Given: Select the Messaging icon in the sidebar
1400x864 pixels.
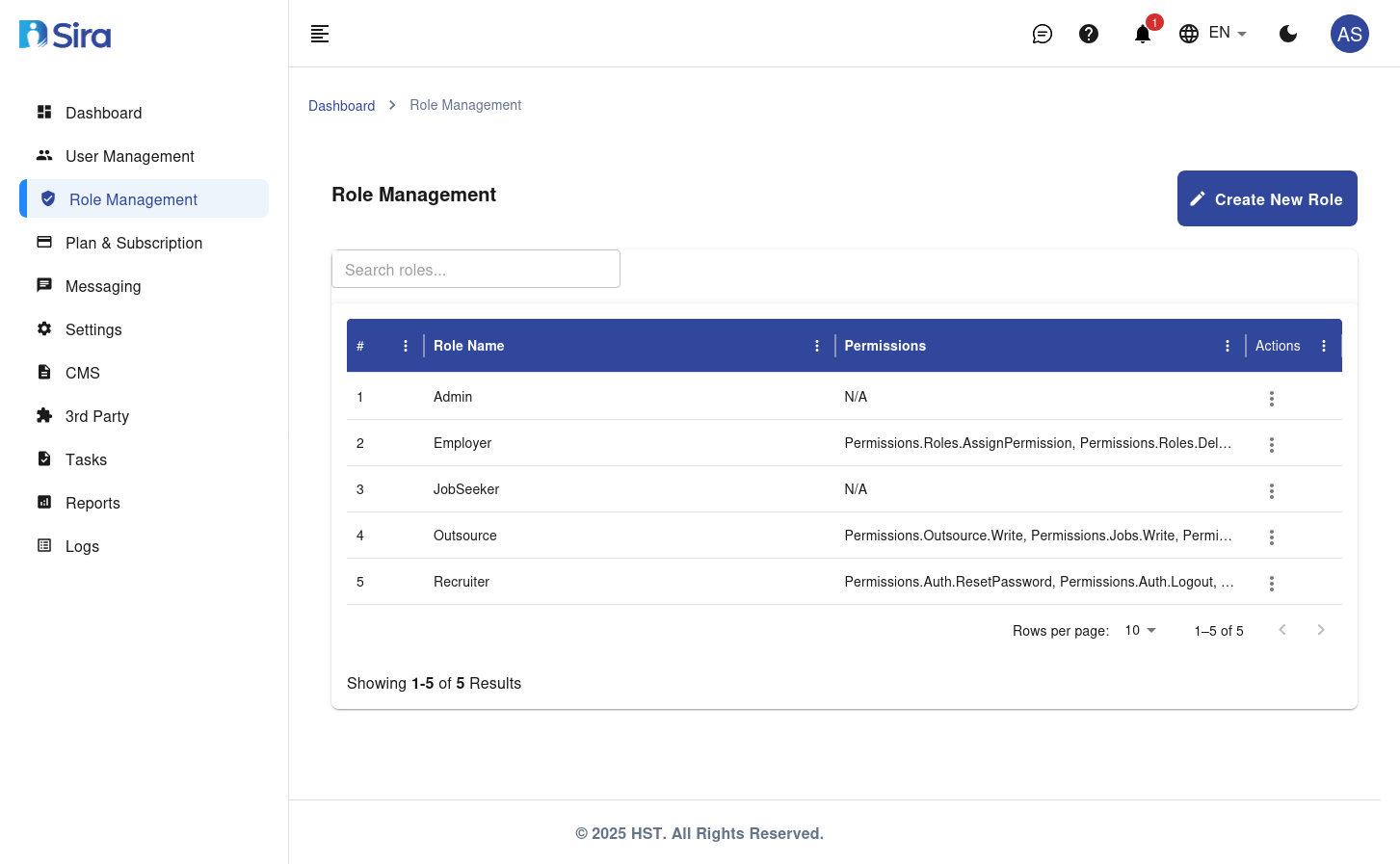Looking at the screenshot, I should [44, 285].
